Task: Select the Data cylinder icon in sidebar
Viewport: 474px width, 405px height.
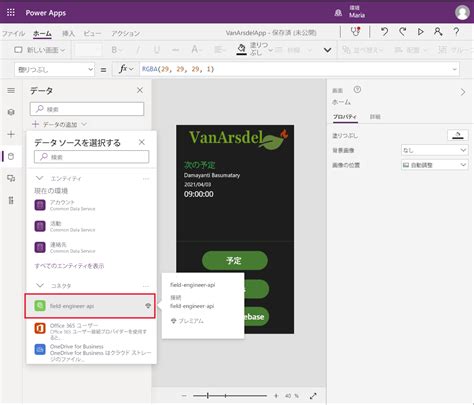Action: (11, 156)
